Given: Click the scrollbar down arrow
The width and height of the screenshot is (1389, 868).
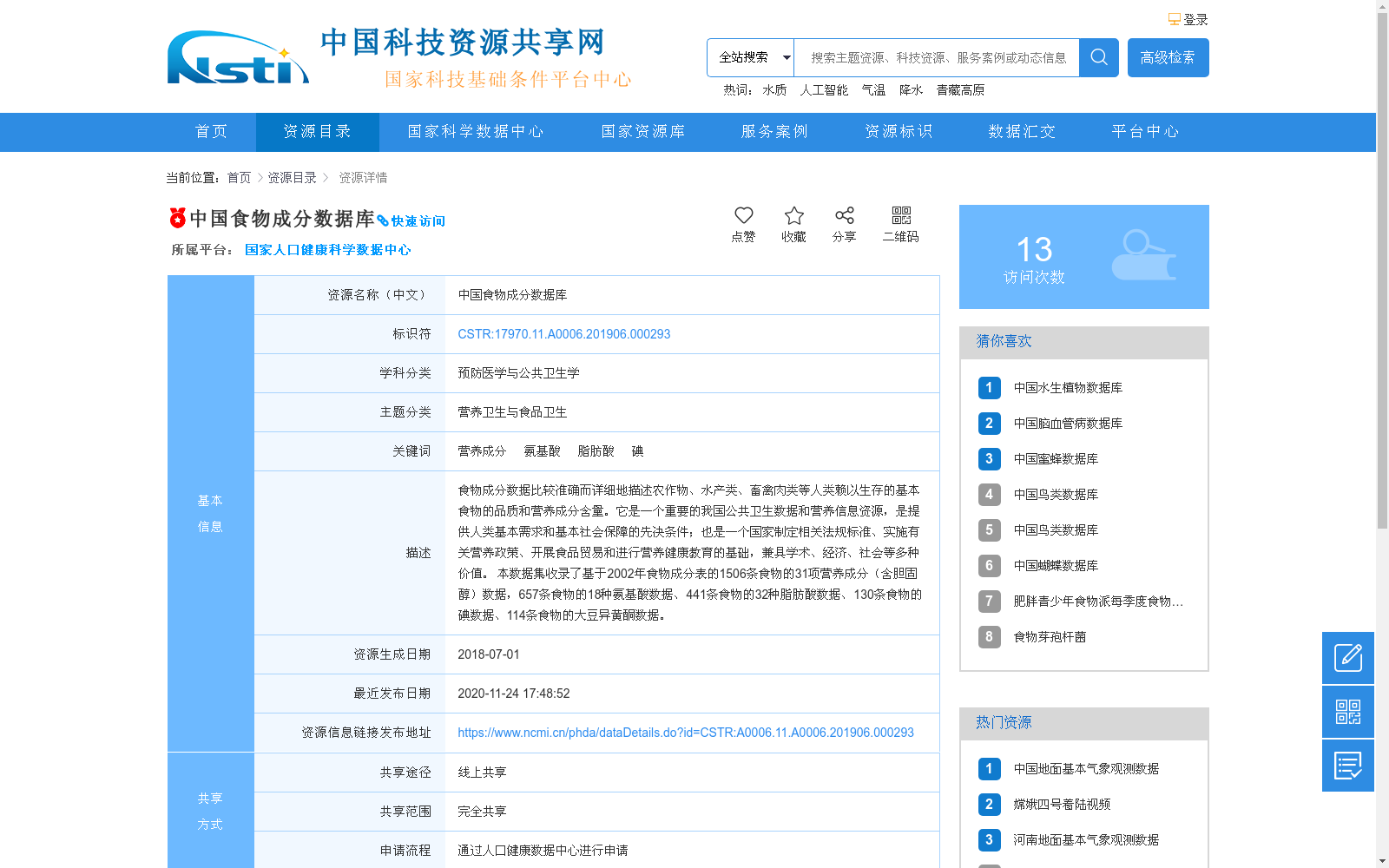Looking at the screenshot, I should coord(1382,861).
